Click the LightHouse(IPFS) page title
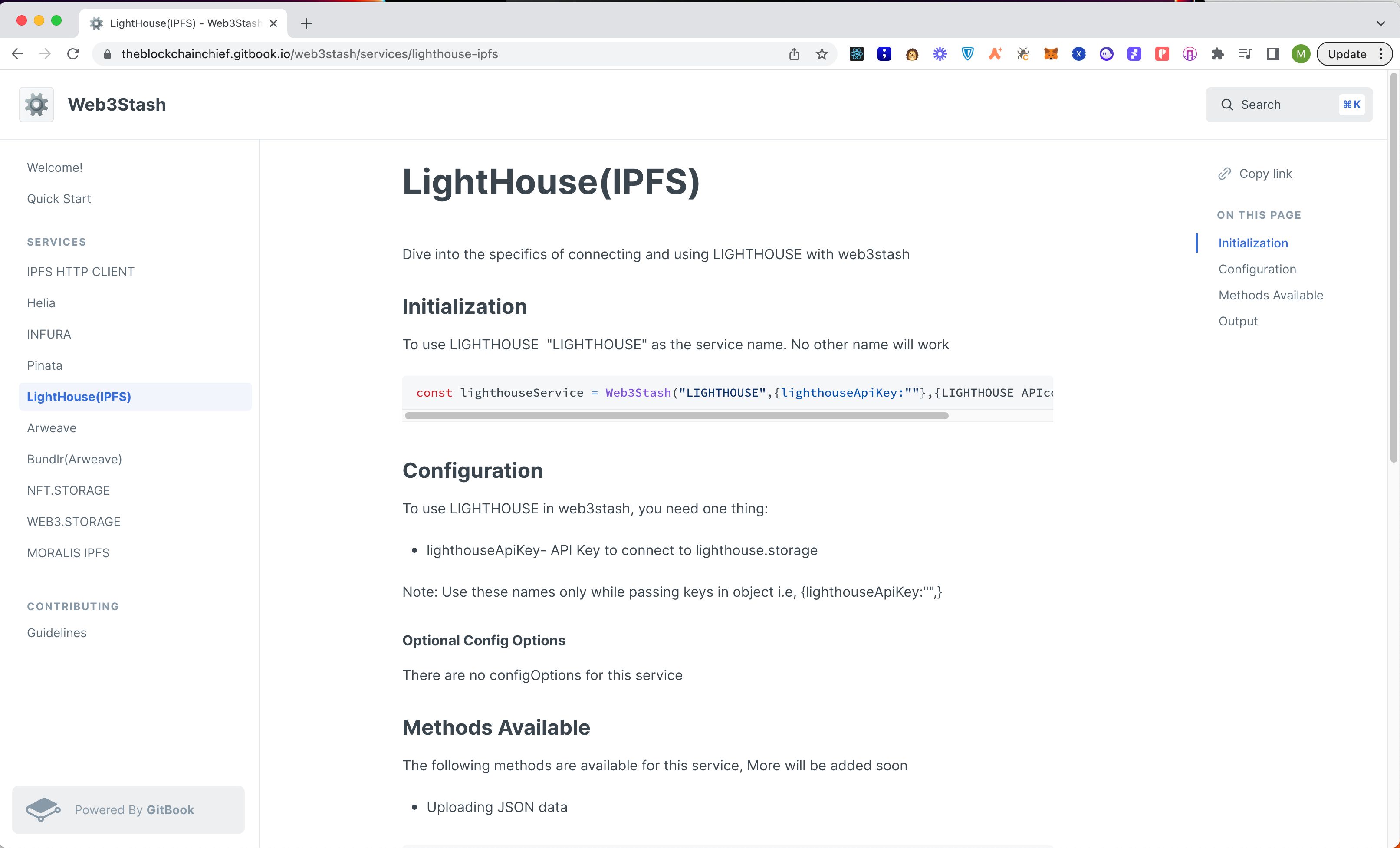This screenshot has width=1400, height=848. (551, 182)
